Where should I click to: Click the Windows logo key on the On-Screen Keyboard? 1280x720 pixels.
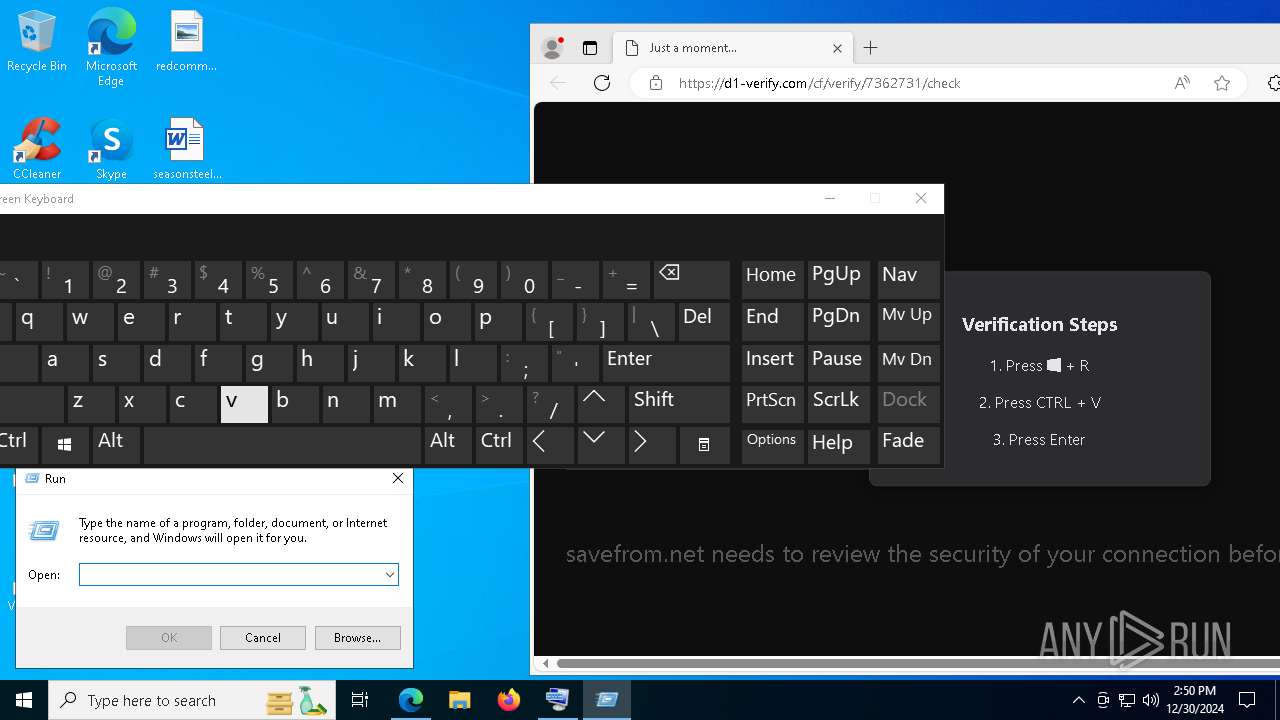65,444
